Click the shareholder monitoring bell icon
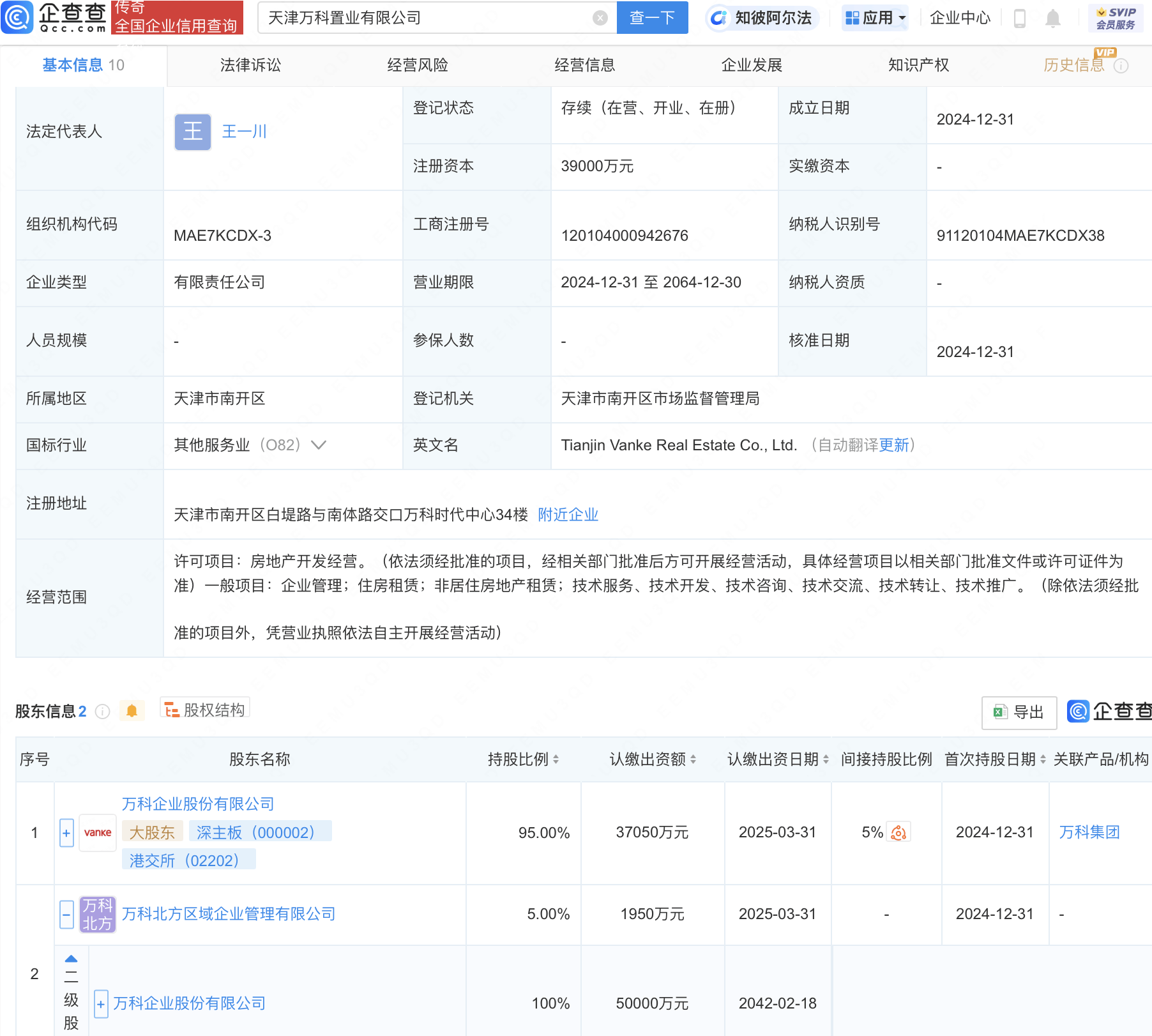 point(132,710)
